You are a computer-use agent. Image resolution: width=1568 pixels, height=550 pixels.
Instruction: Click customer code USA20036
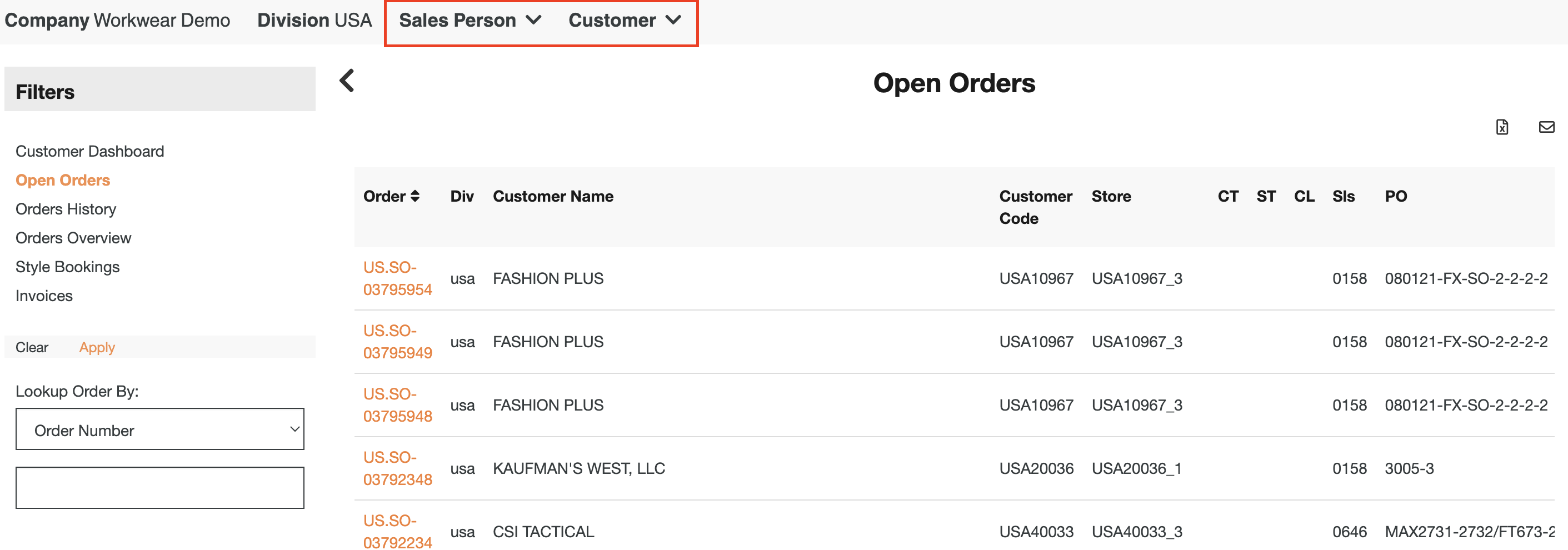(x=1036, y=468)
